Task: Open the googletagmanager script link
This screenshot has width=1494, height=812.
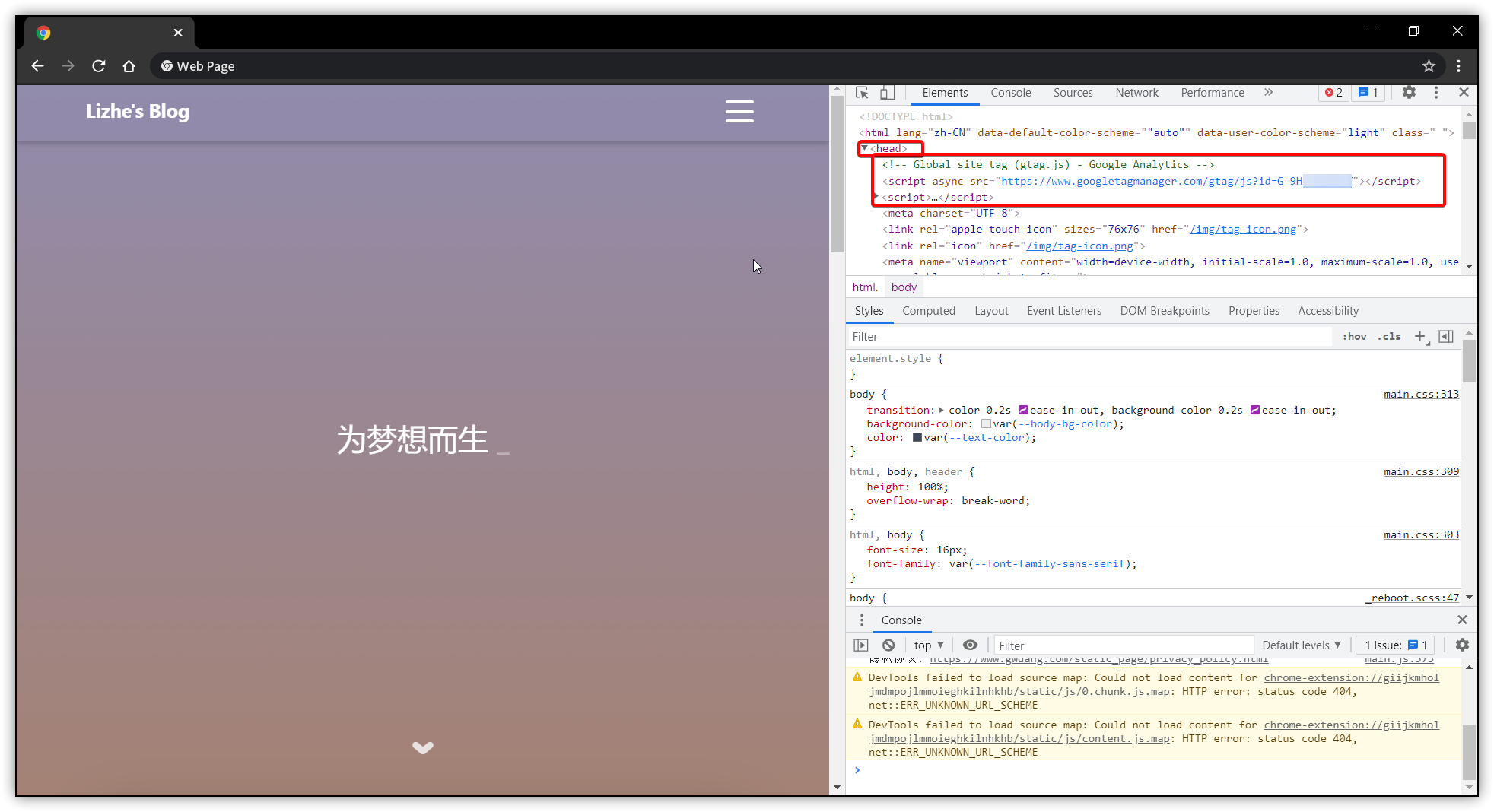Action: point(1175,181)
